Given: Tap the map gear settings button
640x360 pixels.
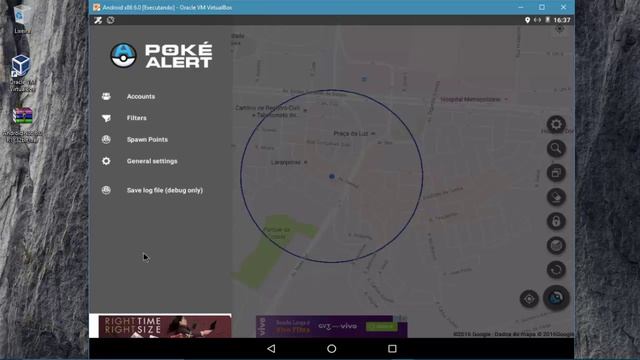Looking at the screenshot, I should click(556, 124).
